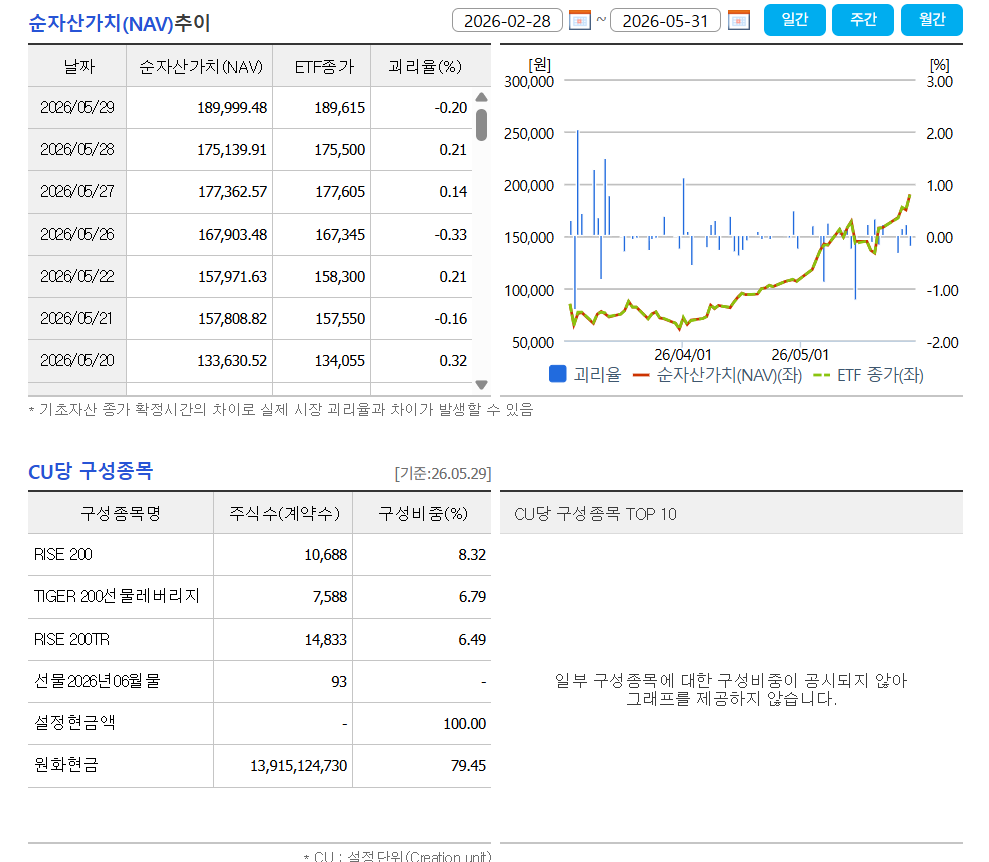The width and height of the screenshot is (989, 862).
Task: Click the 순자산가치(NAV)추이 section title
Action: coord(119,23)
